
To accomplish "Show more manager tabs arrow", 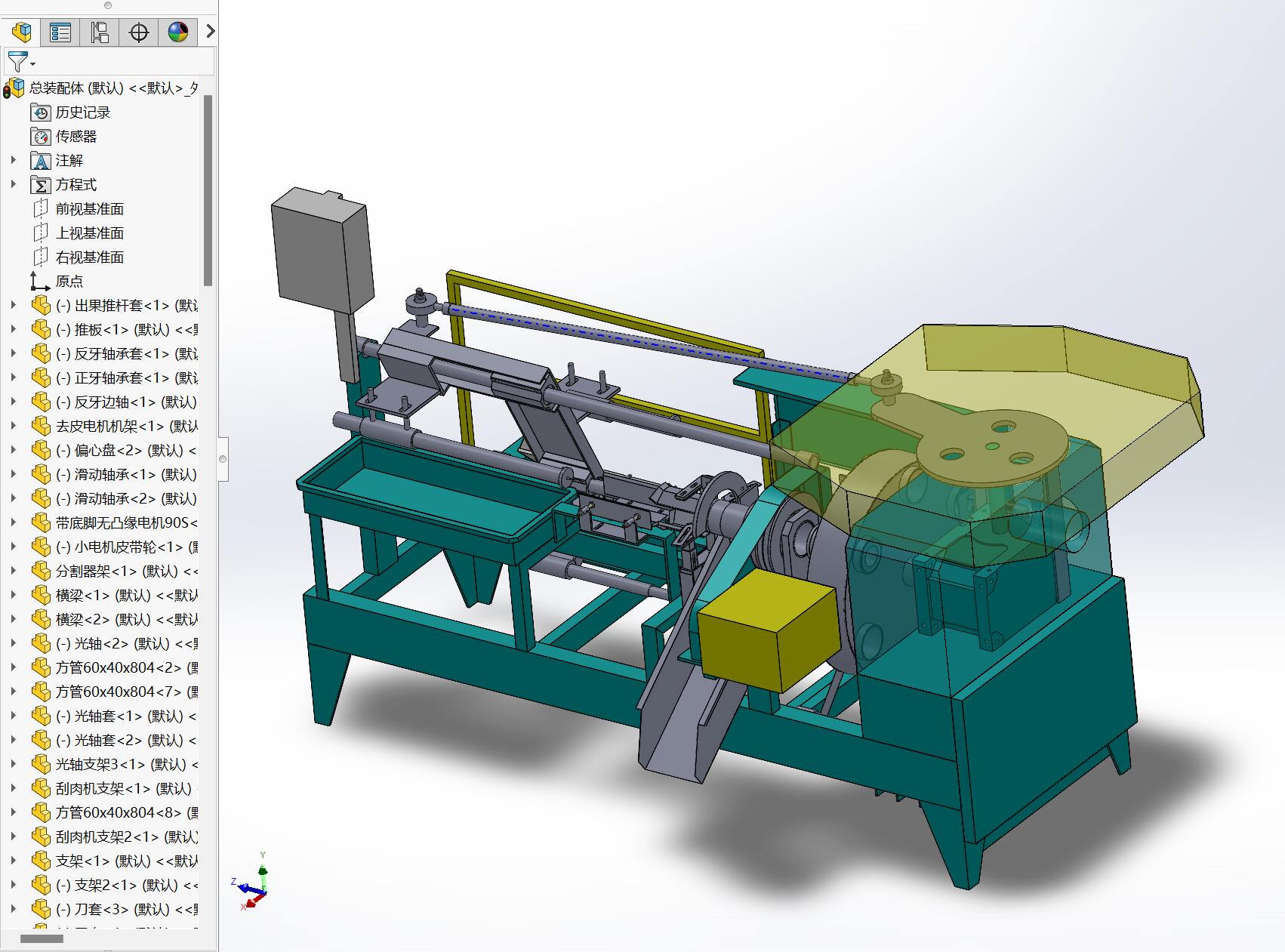I will 210,32.
